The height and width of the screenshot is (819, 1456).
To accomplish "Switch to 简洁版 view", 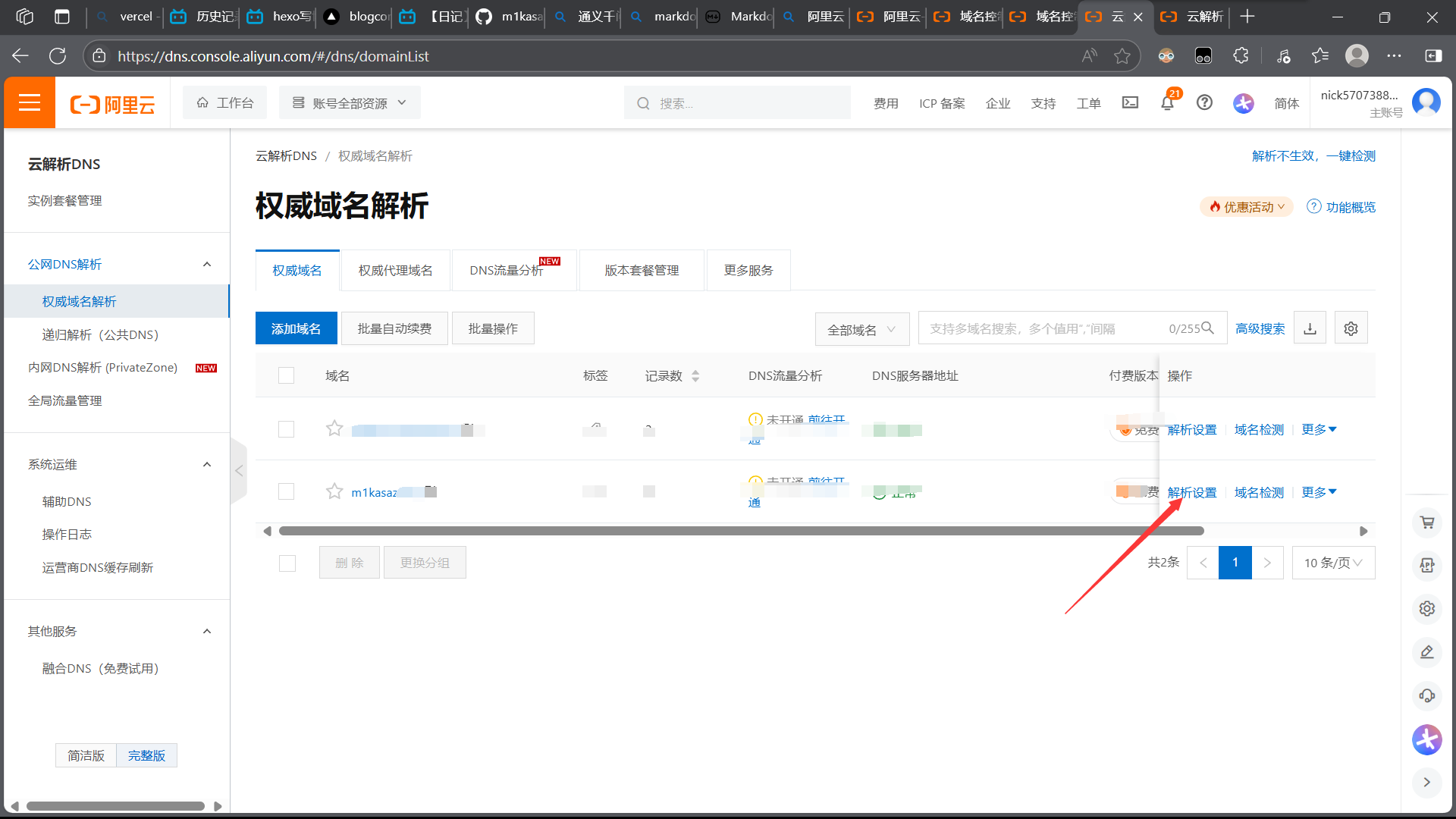I will (x=86, y=755).
